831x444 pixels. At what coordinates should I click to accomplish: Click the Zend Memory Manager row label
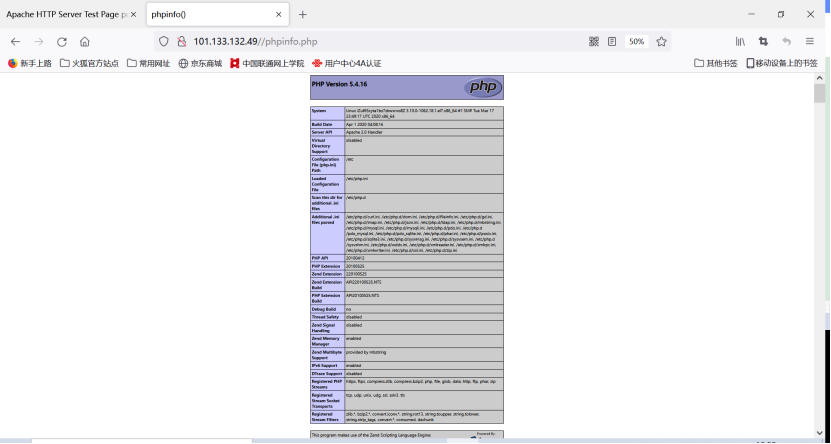(324, 341)
